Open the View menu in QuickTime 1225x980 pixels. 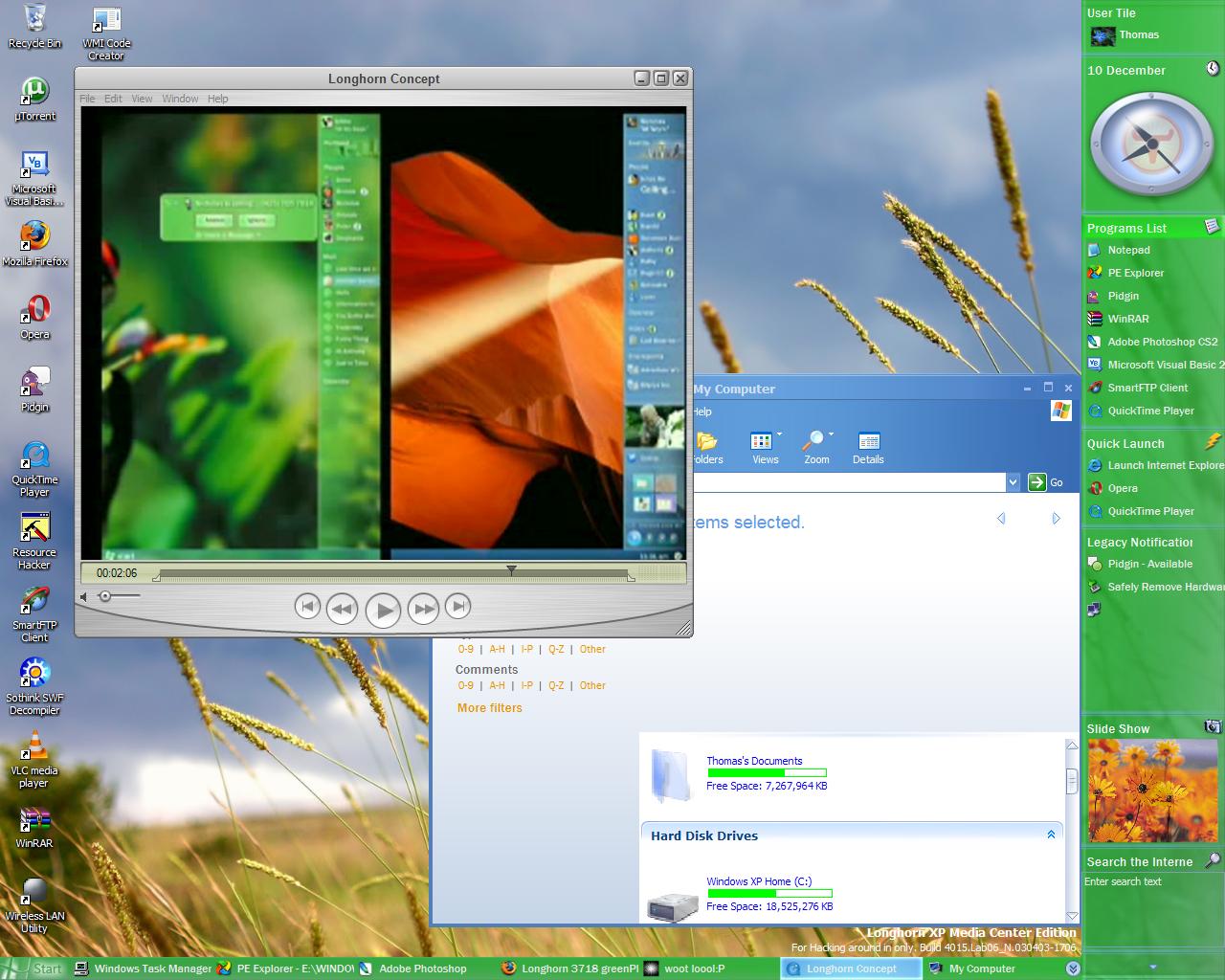[142, 99]
